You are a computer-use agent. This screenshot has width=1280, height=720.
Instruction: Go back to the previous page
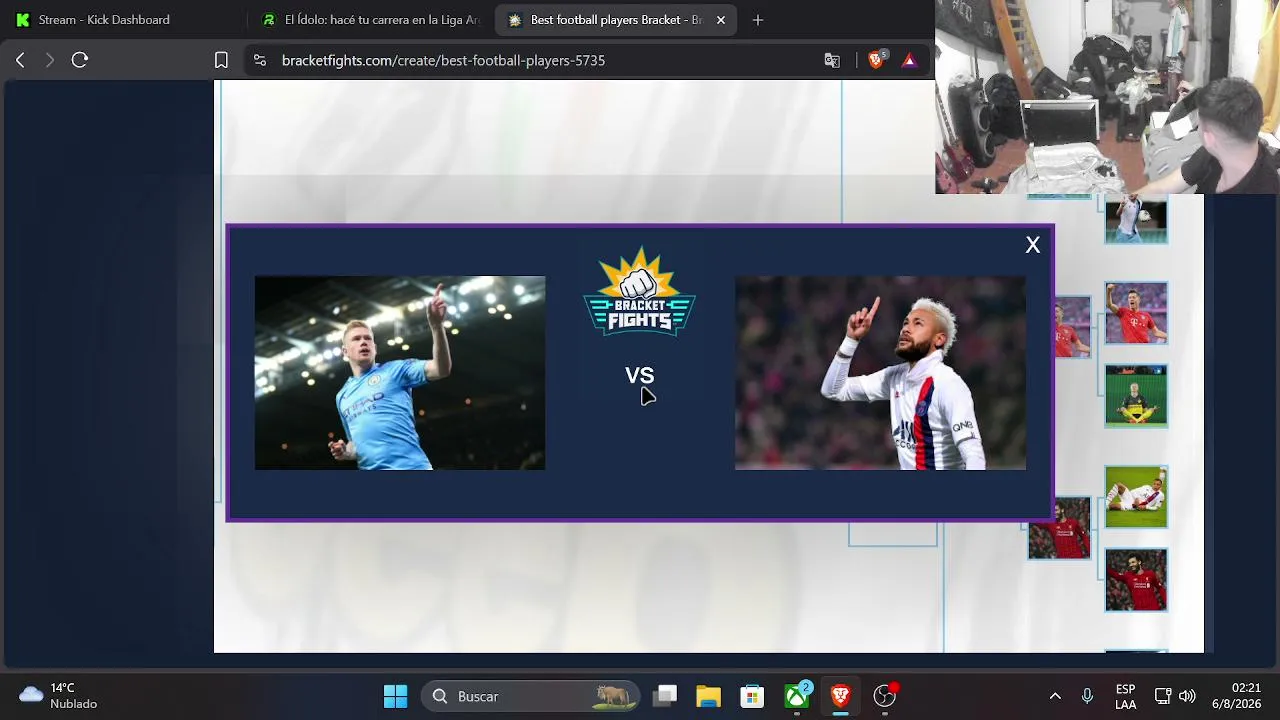pos(20,60)
